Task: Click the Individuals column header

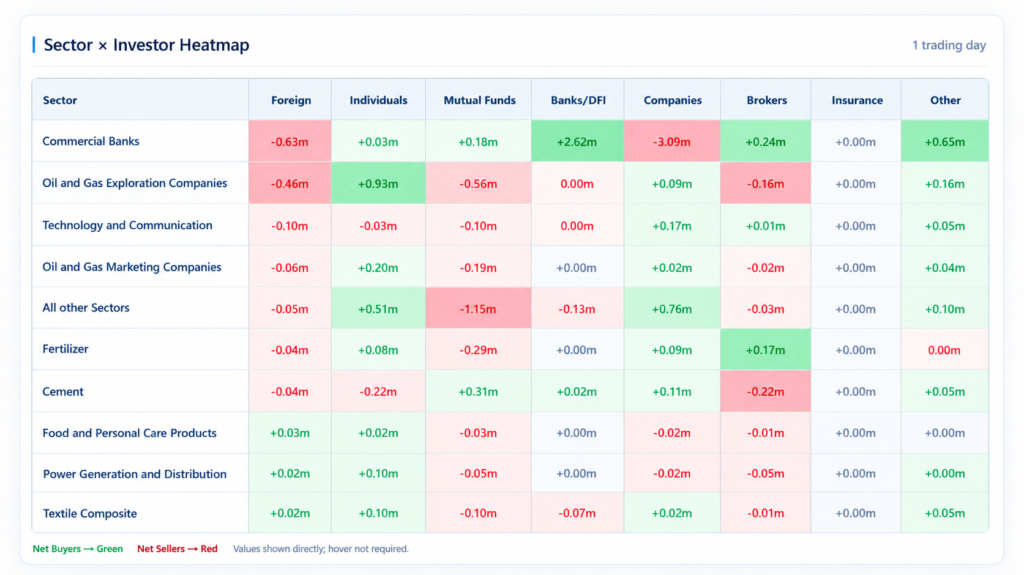Action: [378, 100]
